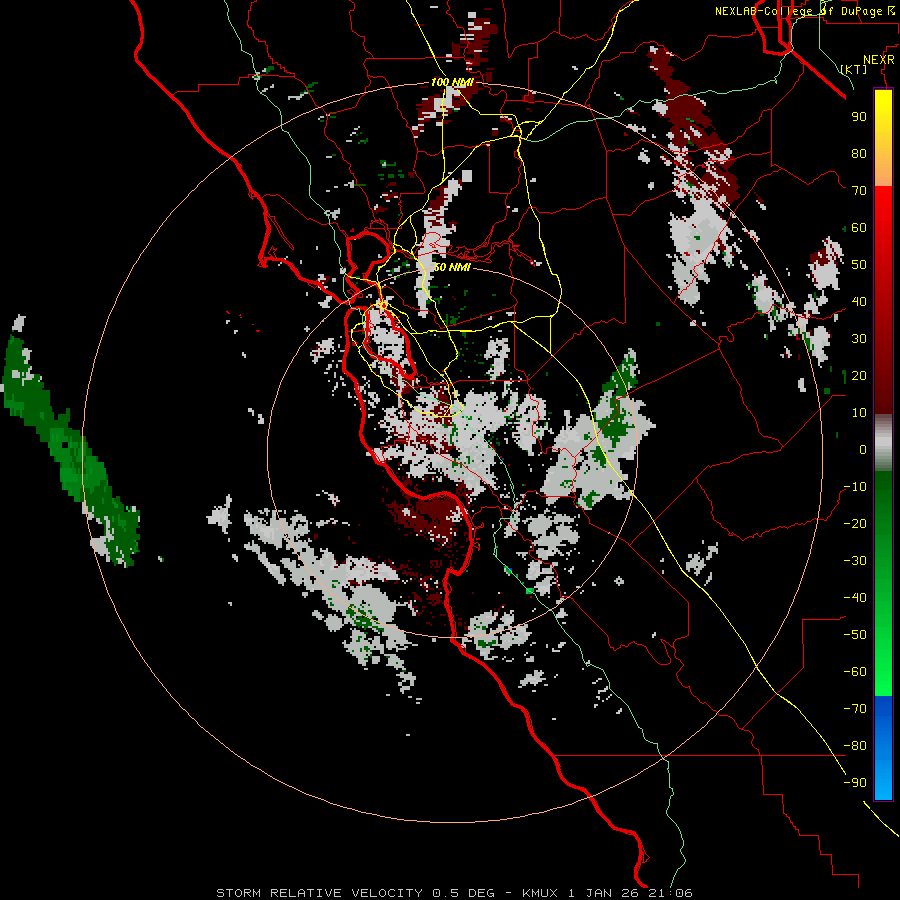The image size is (900, 900).
Task: Click the 70 value on velocity scale
Action: pos(859,191)
